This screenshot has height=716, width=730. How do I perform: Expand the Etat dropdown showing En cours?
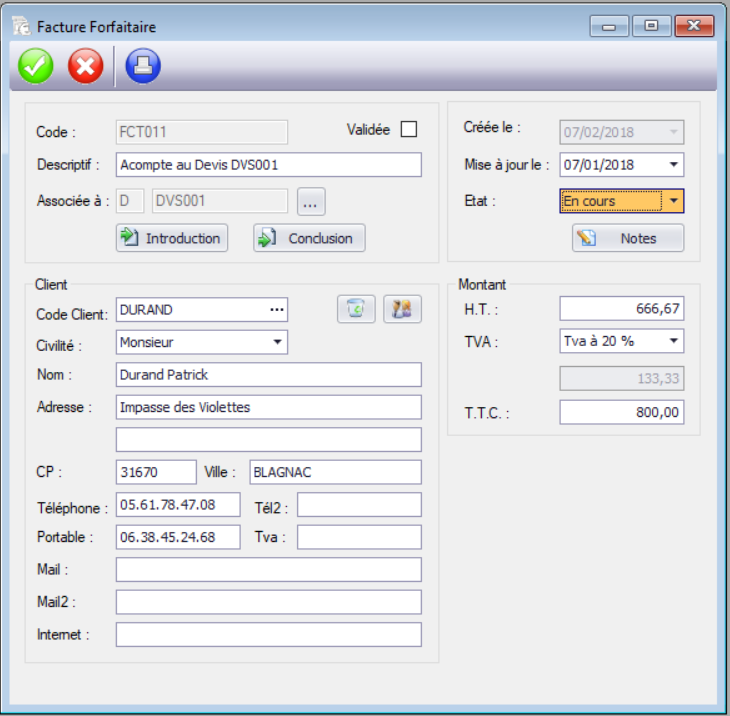click(674, 201)
